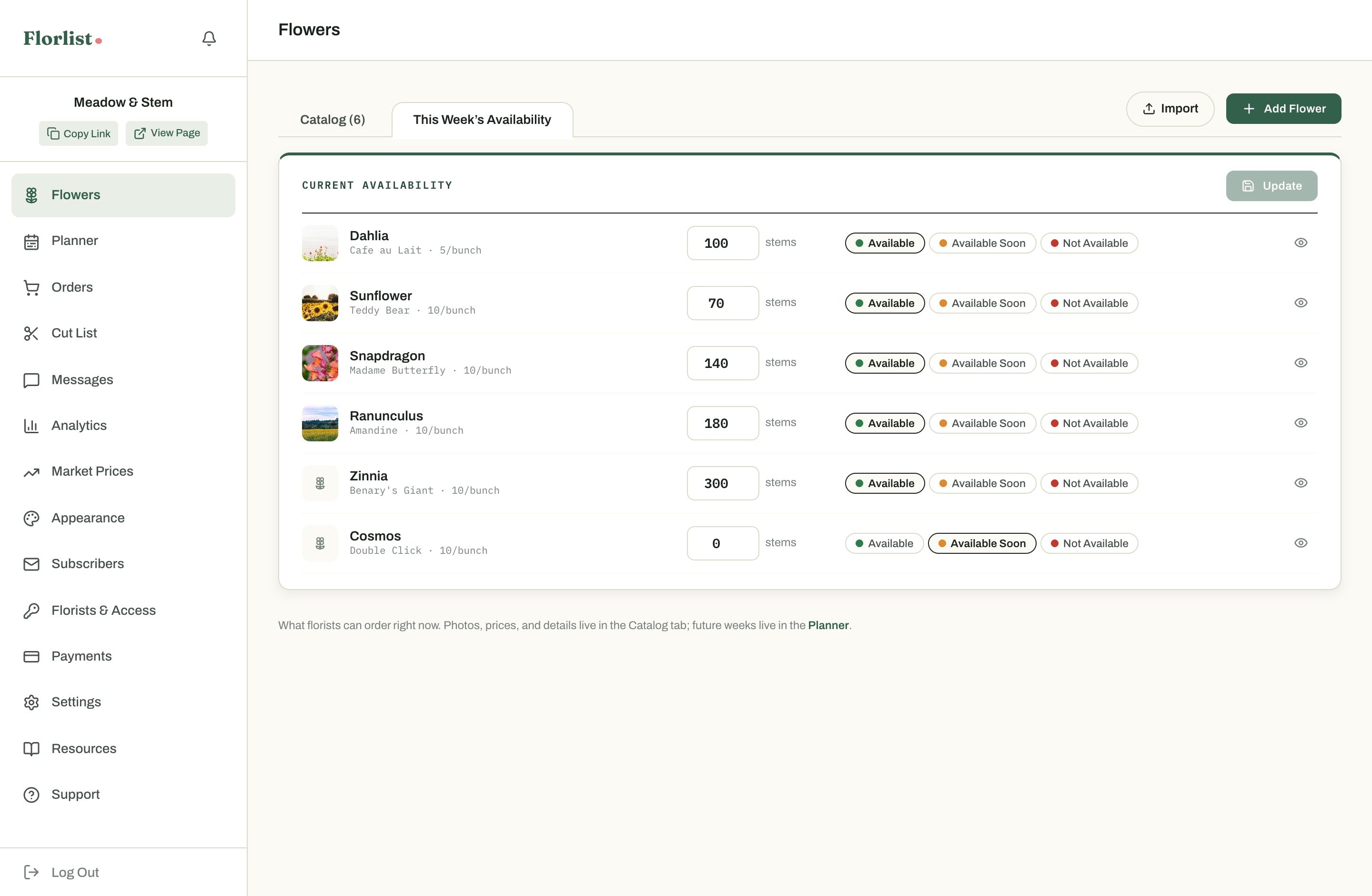Set Sunflower to Not Available
The width and height of the screenshot is (1372, 896).
[x=1089, y=303]
